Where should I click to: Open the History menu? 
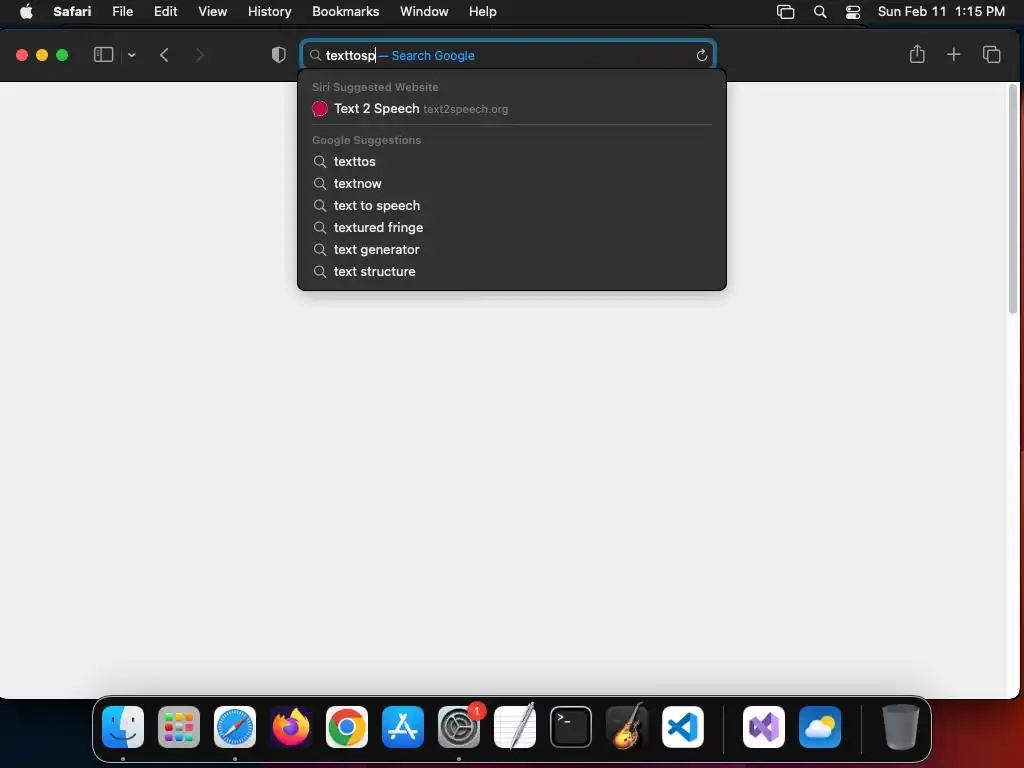point(269,12)
